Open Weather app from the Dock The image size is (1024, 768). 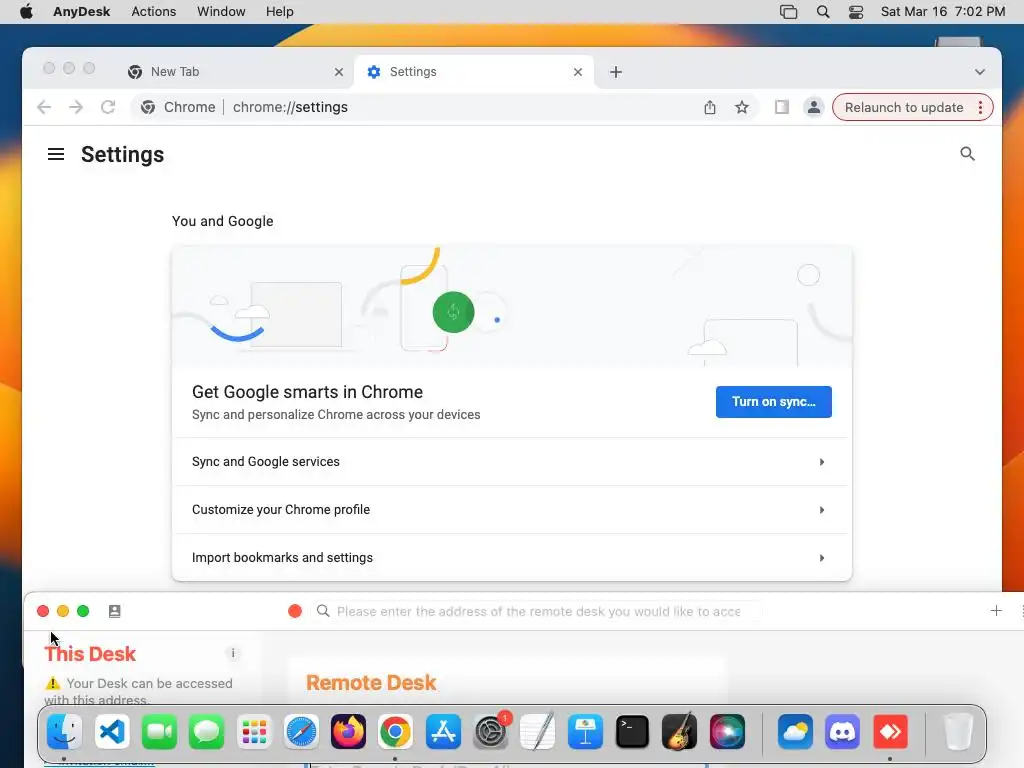[795, 731]
